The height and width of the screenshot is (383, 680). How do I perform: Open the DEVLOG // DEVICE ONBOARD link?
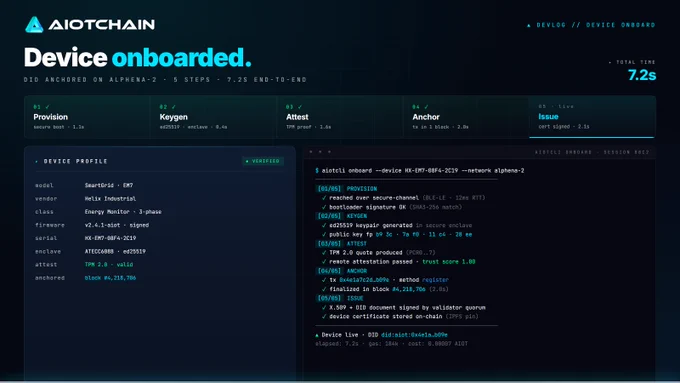point(591,25)
